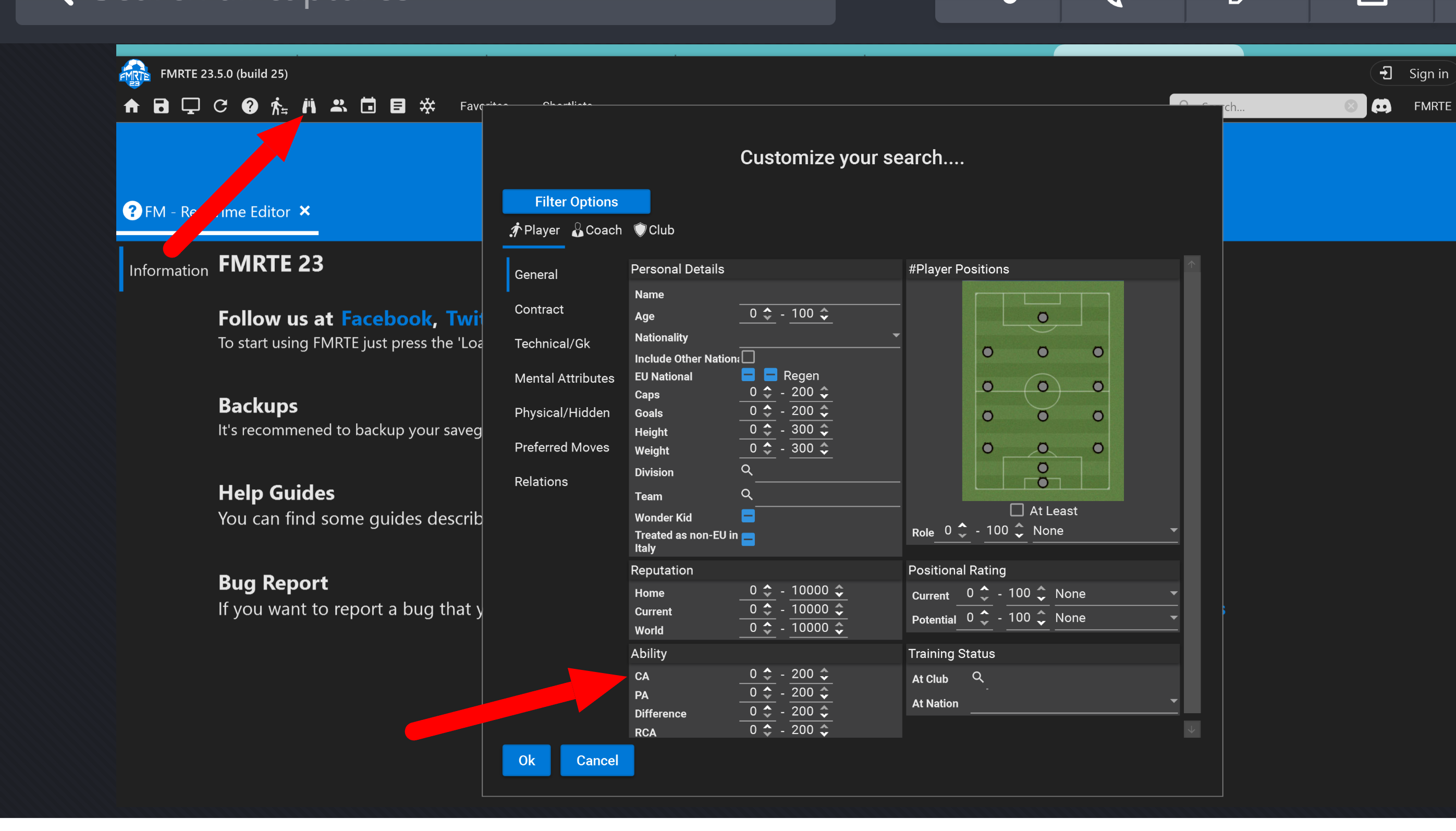This screenshot has width=1456, height=831.
Task: Select Contract category in sidebar
Action: pyautogui.click(x=539, y=309)
